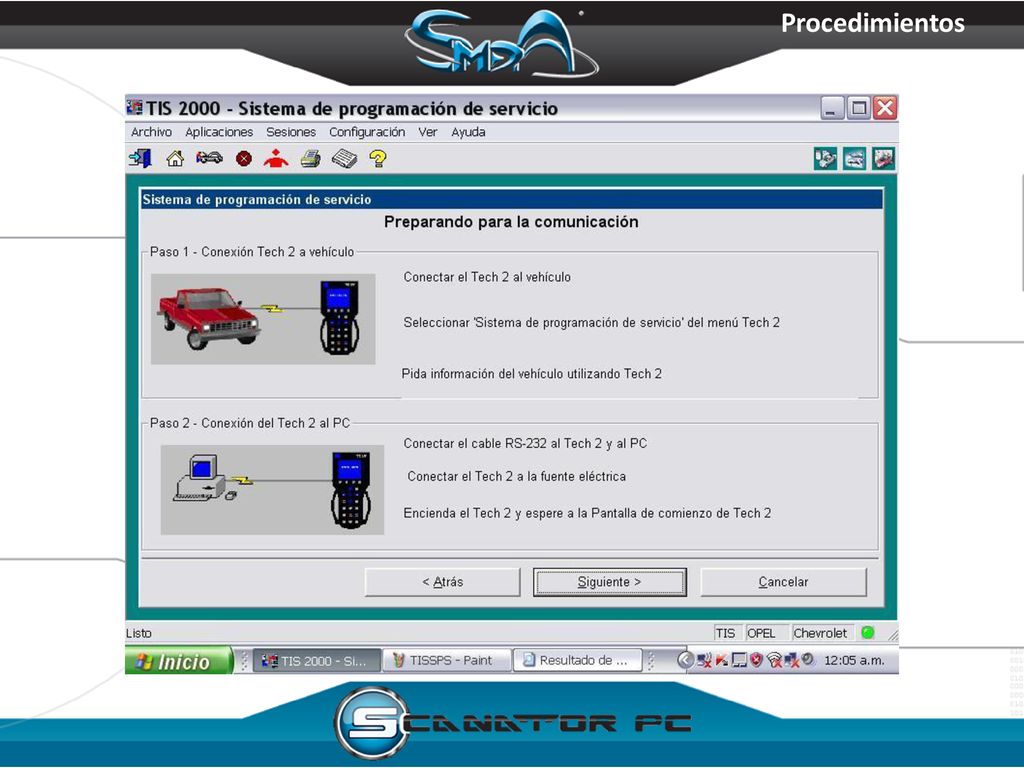Viewport: 1024px width, 768px height.
Task: Click 'Paso 1 - Conexión Tech 2 a vehículo' label
Action: 252,251
